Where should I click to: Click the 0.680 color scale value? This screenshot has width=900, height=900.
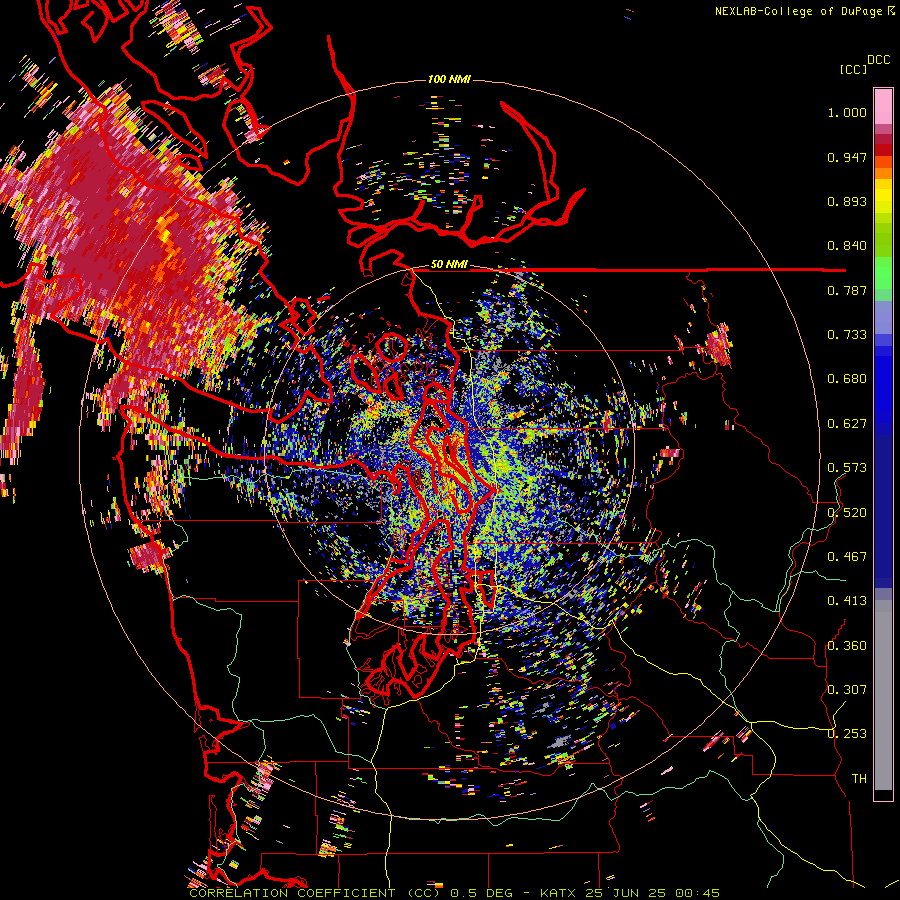point(847,379)
